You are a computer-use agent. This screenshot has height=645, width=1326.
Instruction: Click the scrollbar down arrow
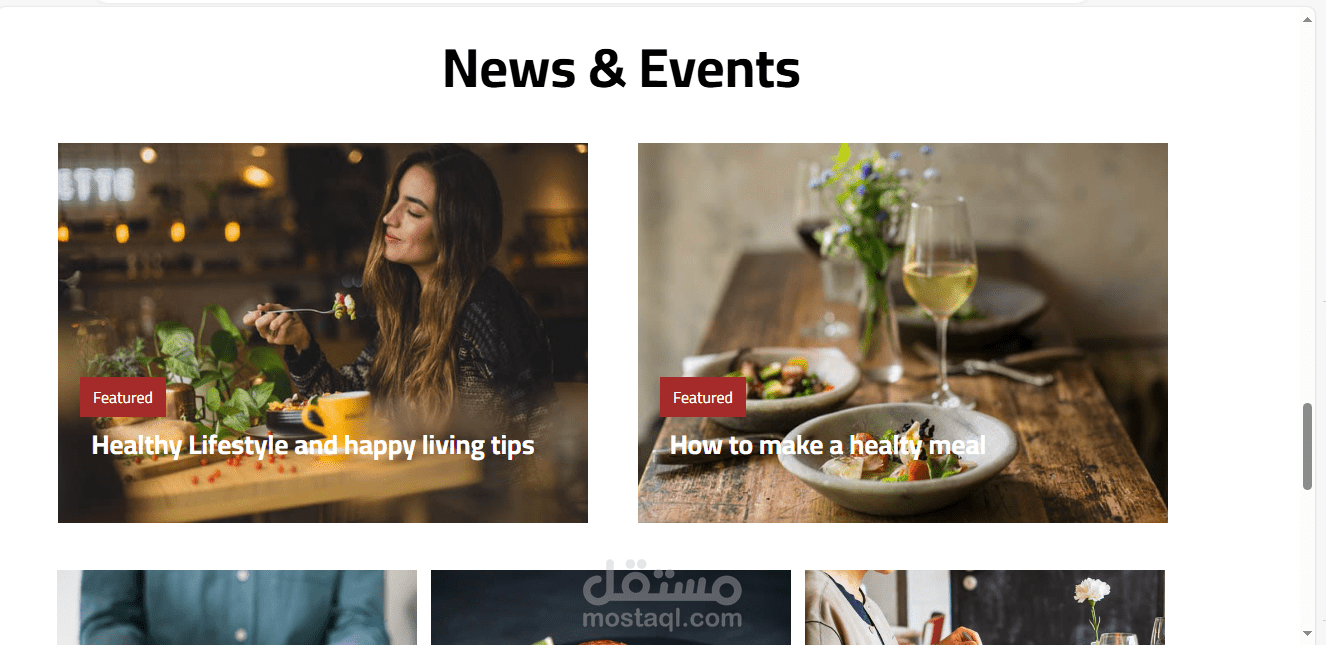1307,633
